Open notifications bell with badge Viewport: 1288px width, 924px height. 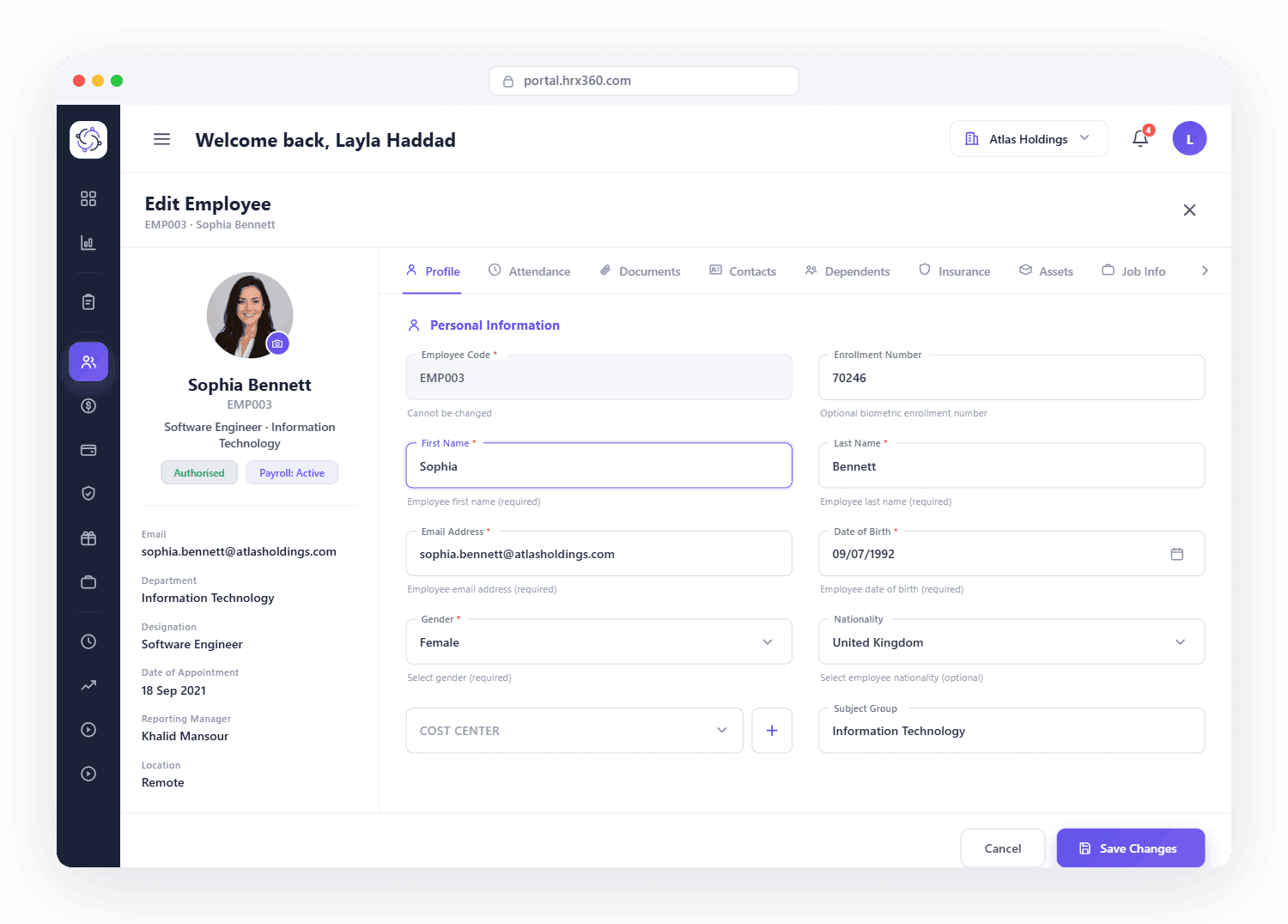(x=1141, y=138)
